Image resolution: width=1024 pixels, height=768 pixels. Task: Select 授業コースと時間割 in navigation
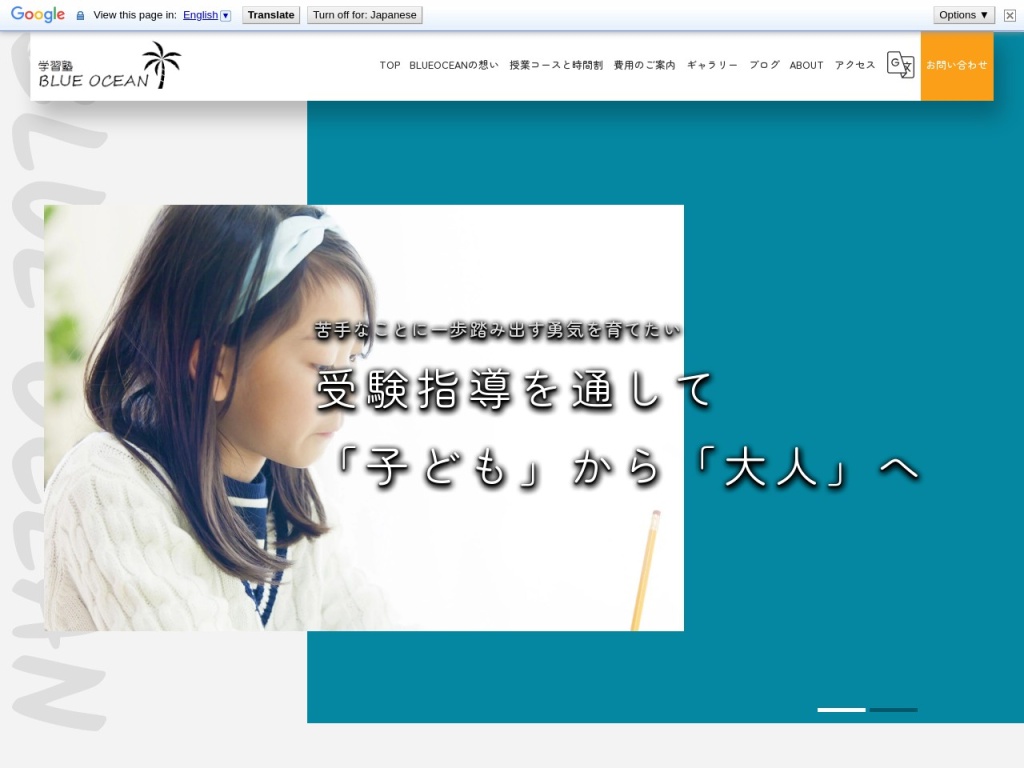[556, 65]
